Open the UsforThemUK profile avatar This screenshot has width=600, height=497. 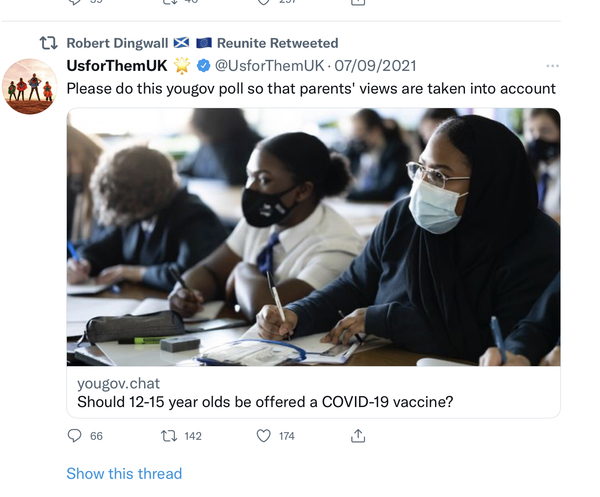(x=30, y=86)
